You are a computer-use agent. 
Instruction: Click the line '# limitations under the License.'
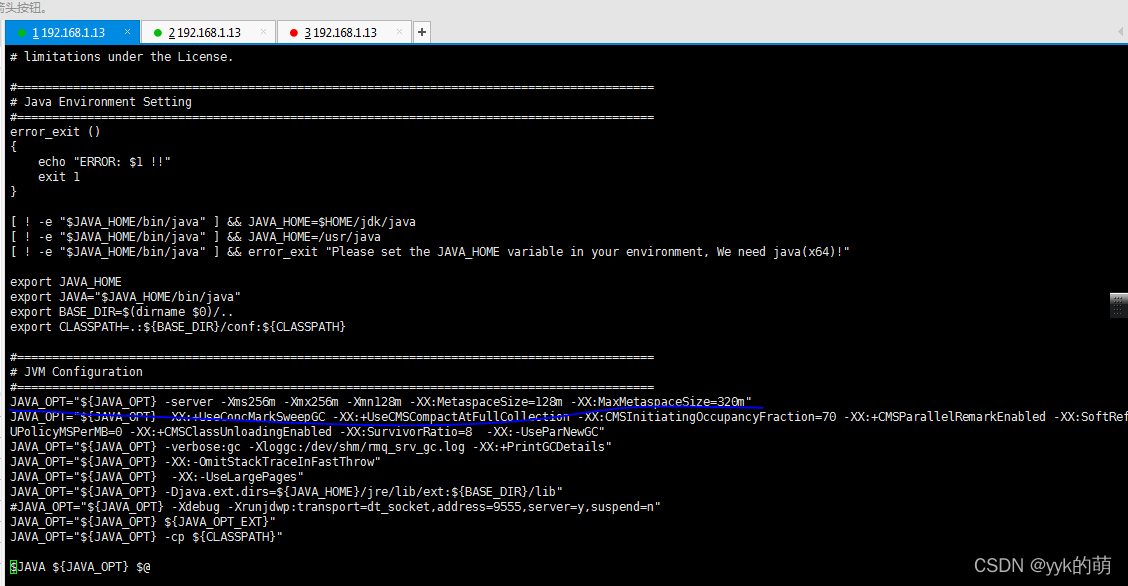point(122,57)
